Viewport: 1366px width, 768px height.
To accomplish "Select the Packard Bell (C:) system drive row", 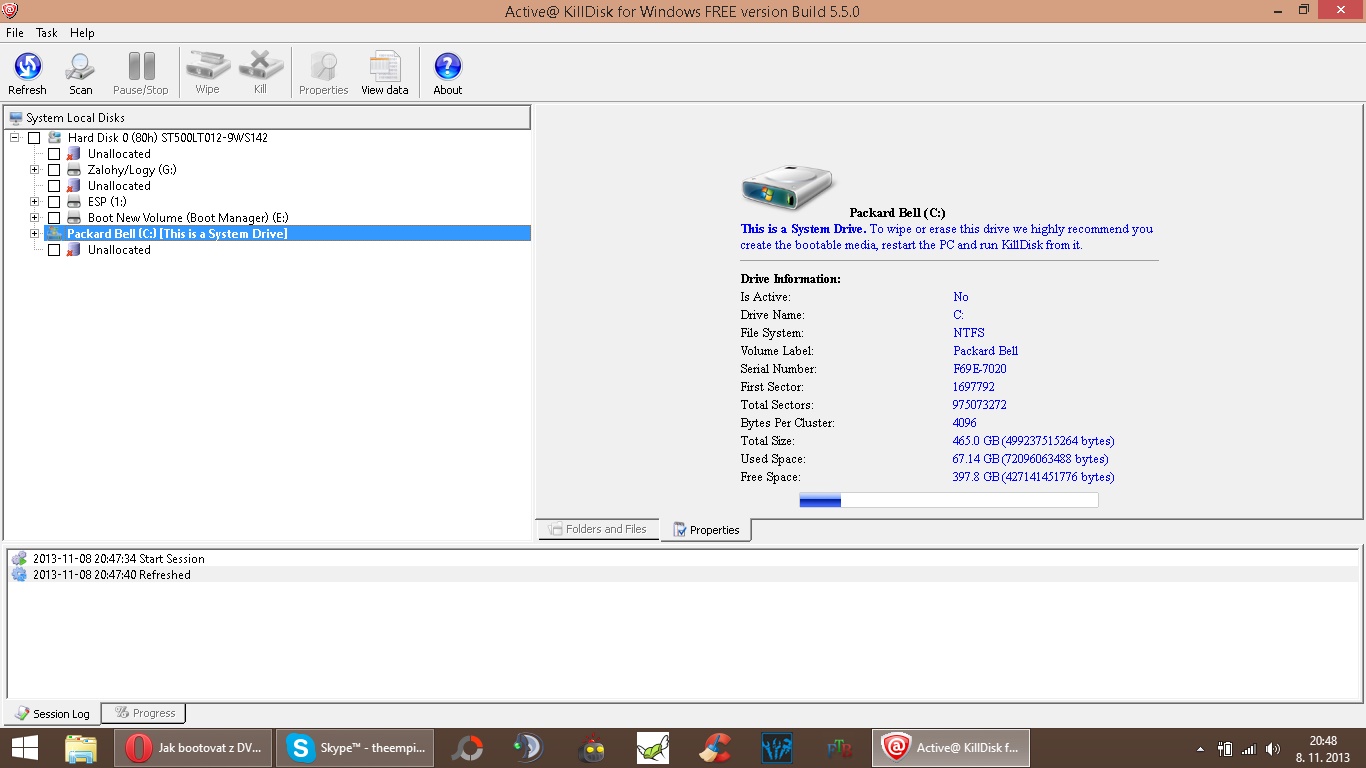I will coord(287,234).
